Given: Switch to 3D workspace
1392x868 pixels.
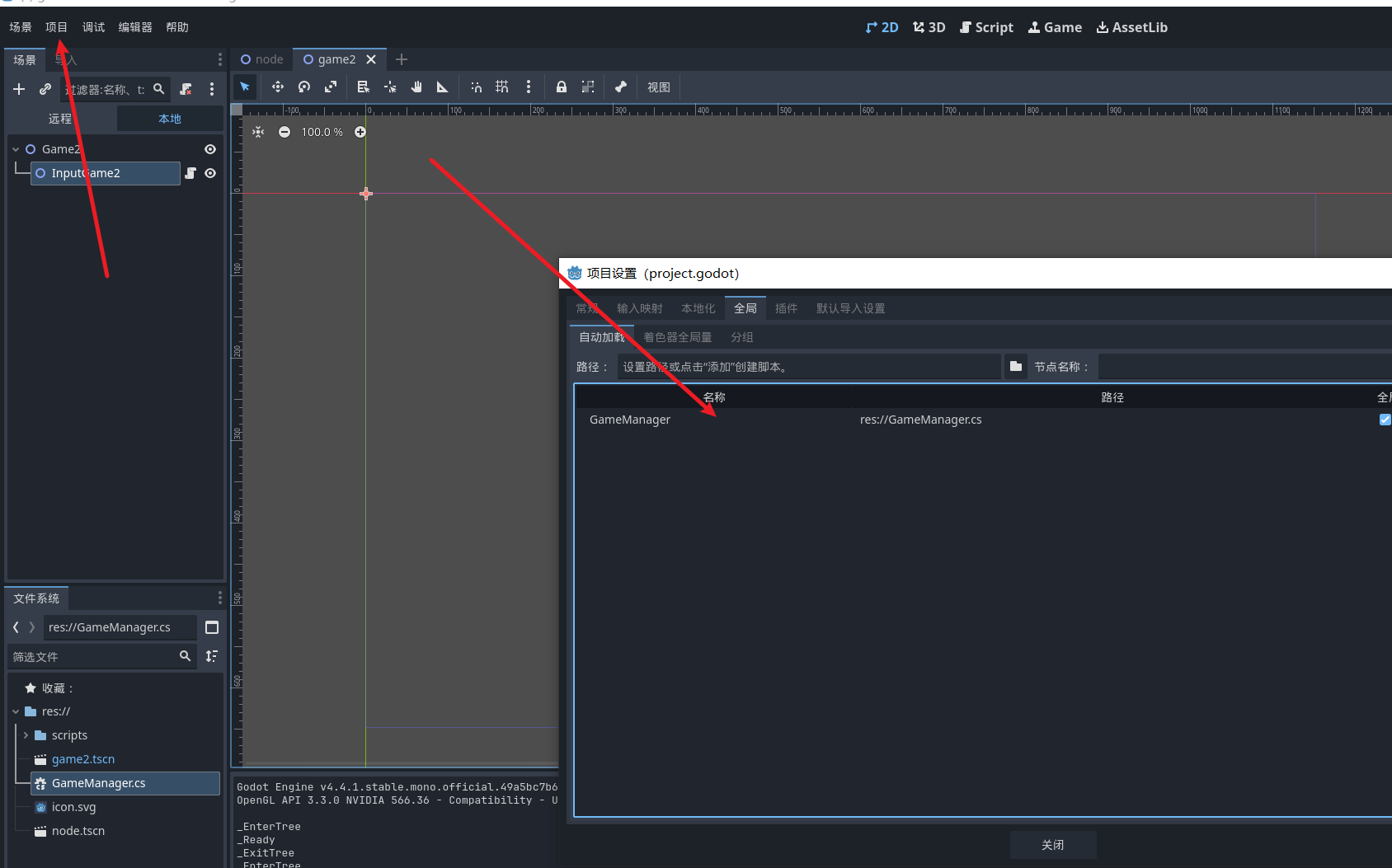Looking at the screenshot, I should pyautogui.click(x=929, y=27).
